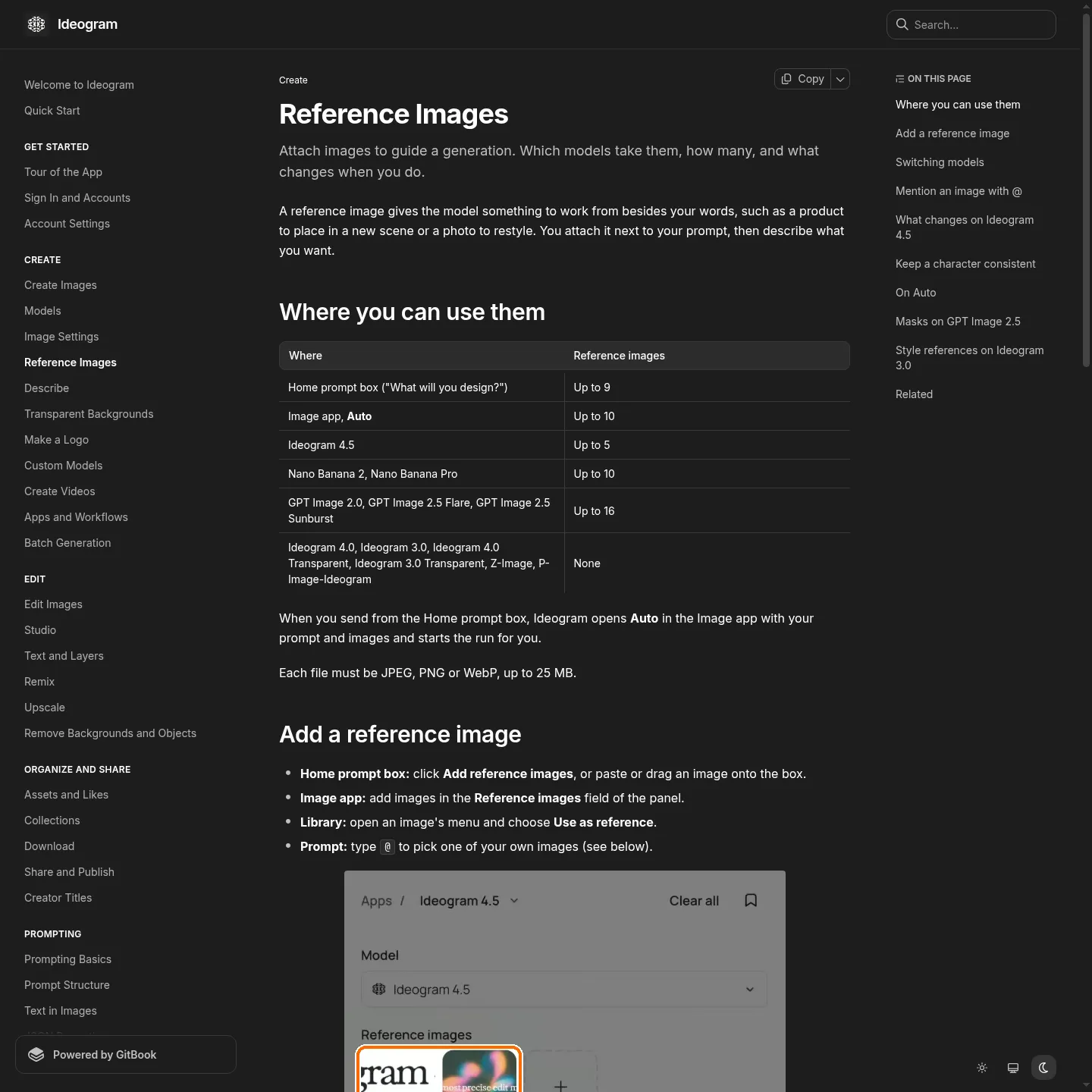Select dark theme moon icon
1092x1092 pixels.
tap(1043, 1068)
